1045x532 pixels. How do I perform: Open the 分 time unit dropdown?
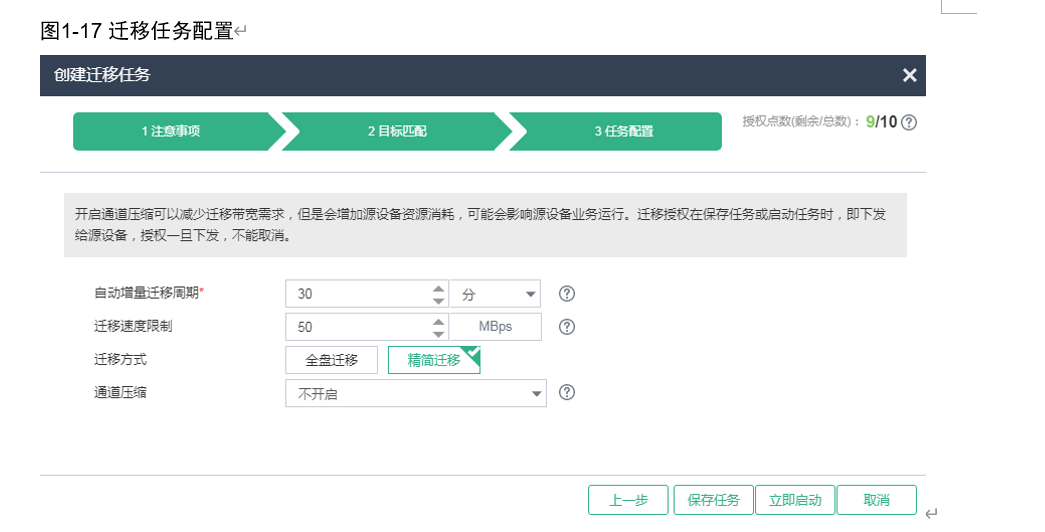pos(495,294)
